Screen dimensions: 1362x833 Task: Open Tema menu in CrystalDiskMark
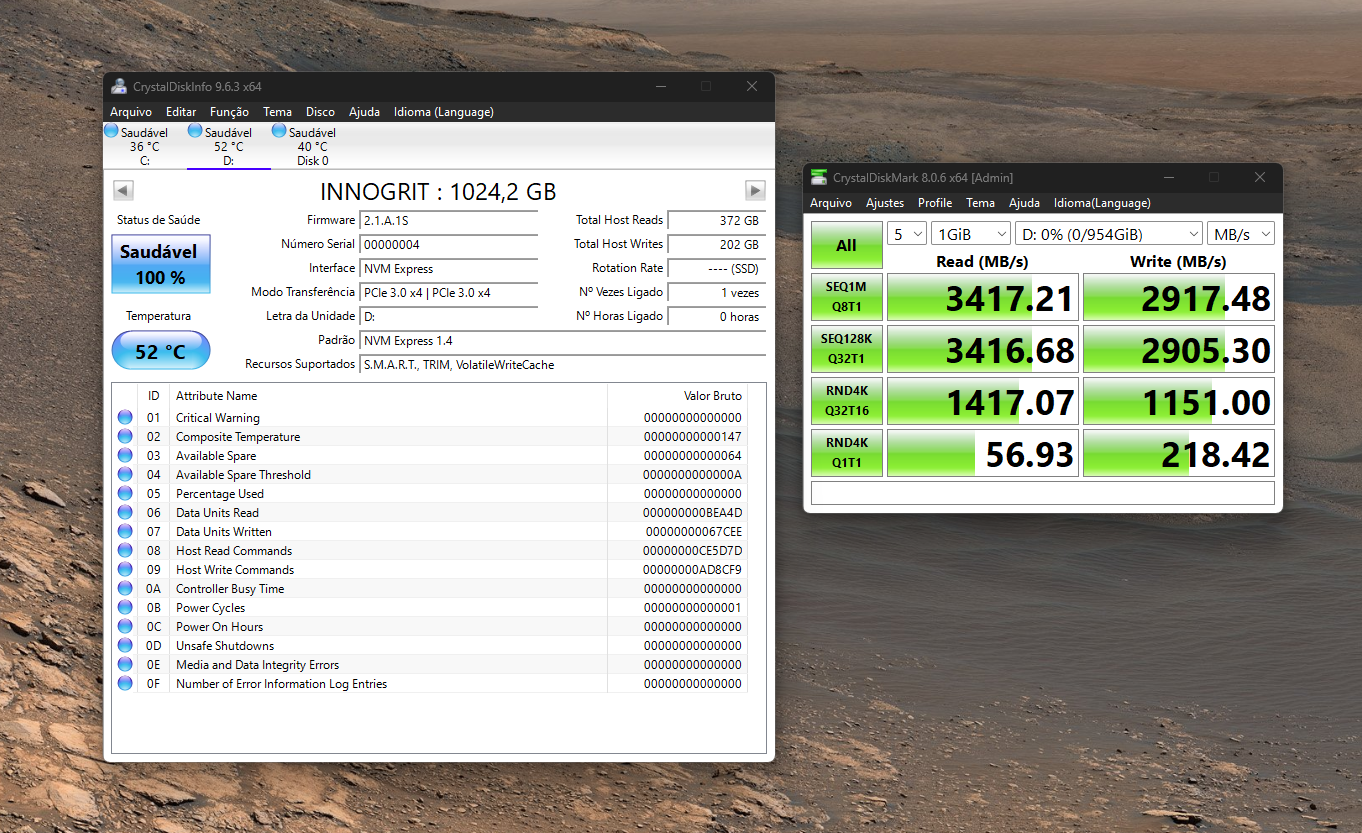[x=980, y=203]
